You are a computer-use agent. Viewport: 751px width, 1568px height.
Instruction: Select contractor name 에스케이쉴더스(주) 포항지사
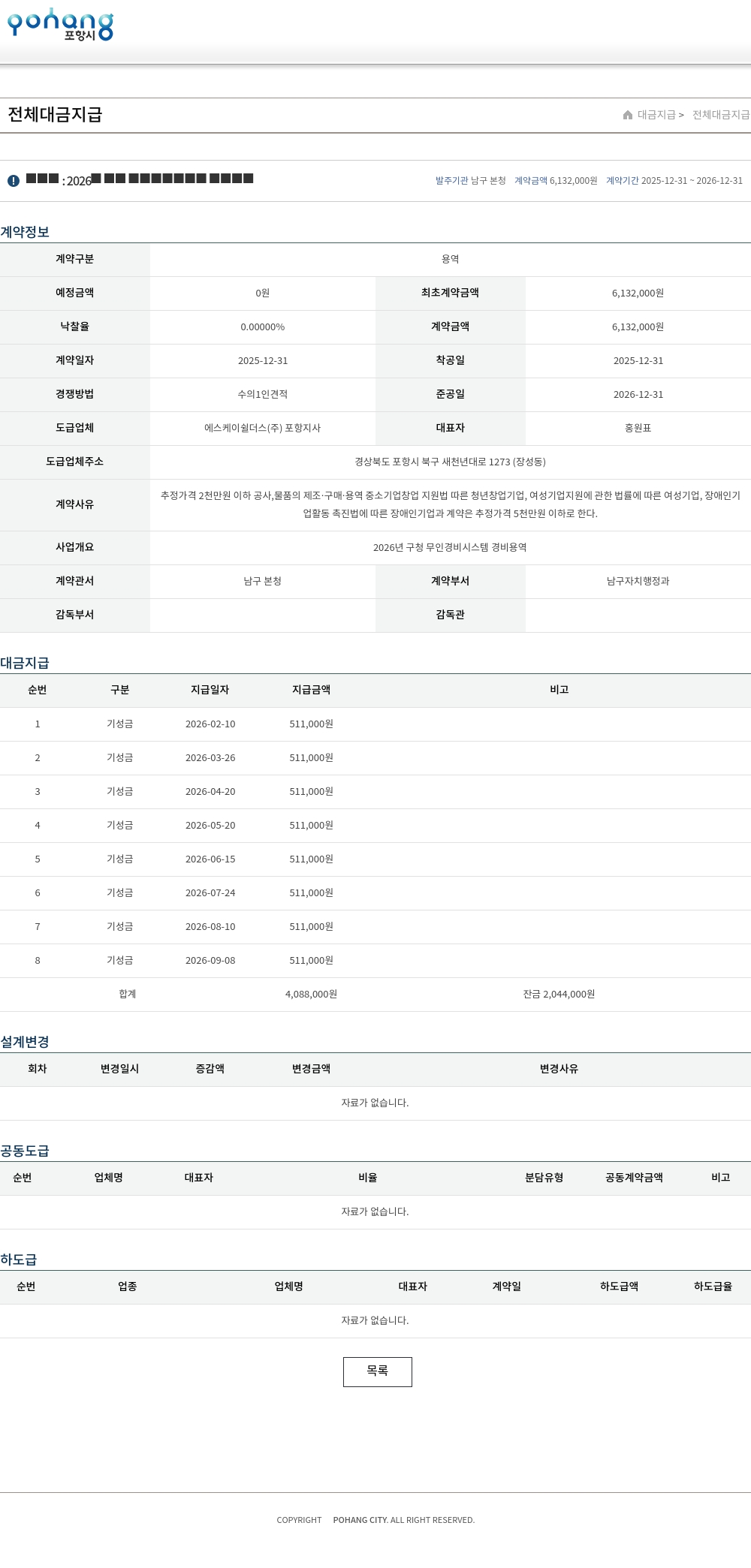click(263, 428)
